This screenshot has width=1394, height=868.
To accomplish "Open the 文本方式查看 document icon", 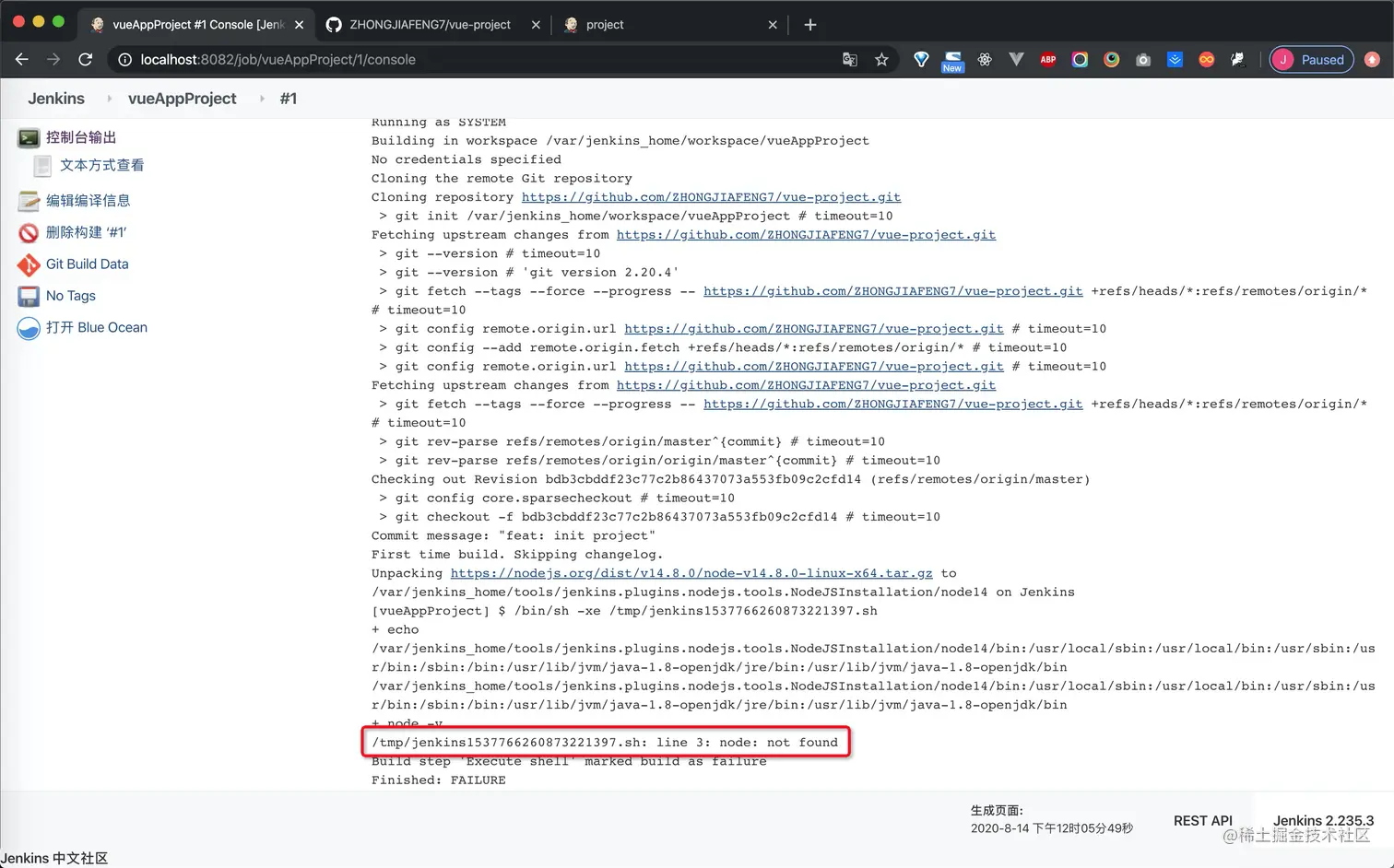I will click(x=42, y=166).
